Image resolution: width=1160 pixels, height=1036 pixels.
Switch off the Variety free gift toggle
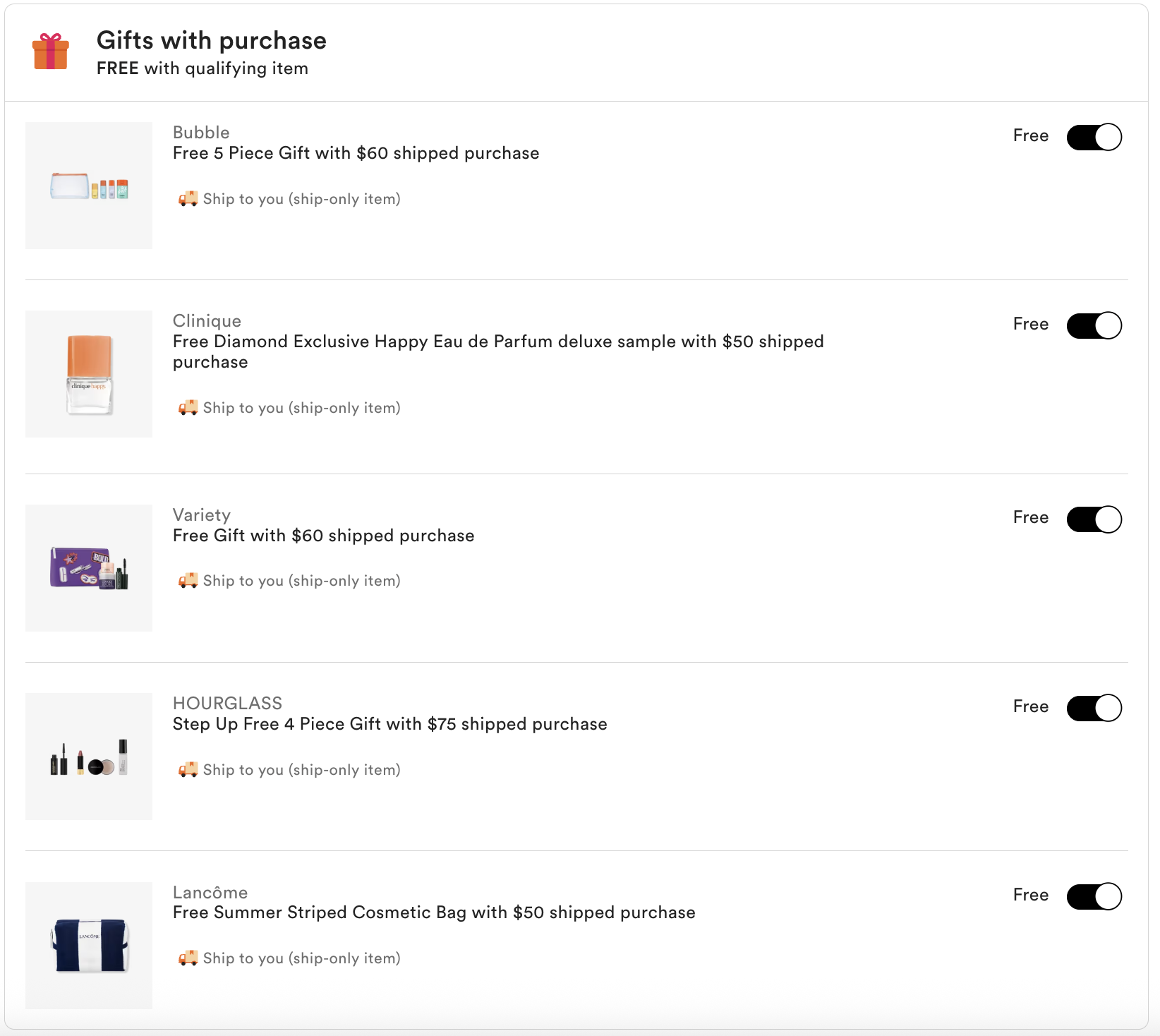(1094, 519)
